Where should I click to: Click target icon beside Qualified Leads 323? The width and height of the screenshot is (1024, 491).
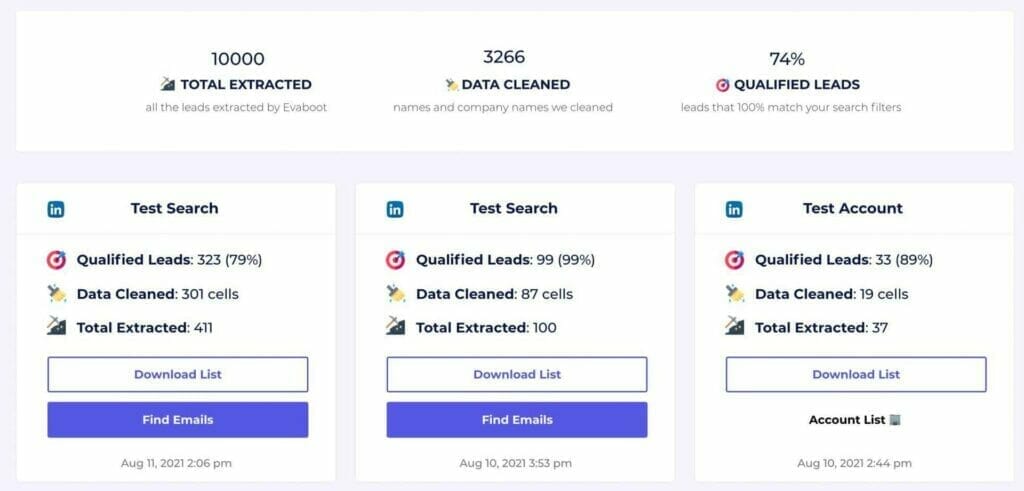pos(57,260)
